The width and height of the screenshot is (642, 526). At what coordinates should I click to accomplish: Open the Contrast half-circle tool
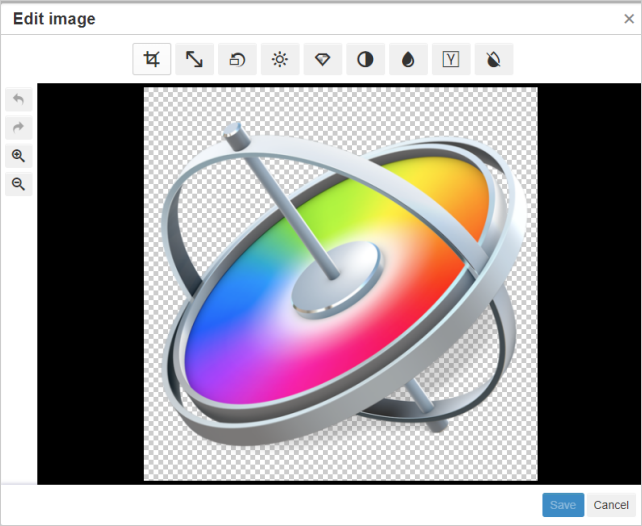click(365, 59)
